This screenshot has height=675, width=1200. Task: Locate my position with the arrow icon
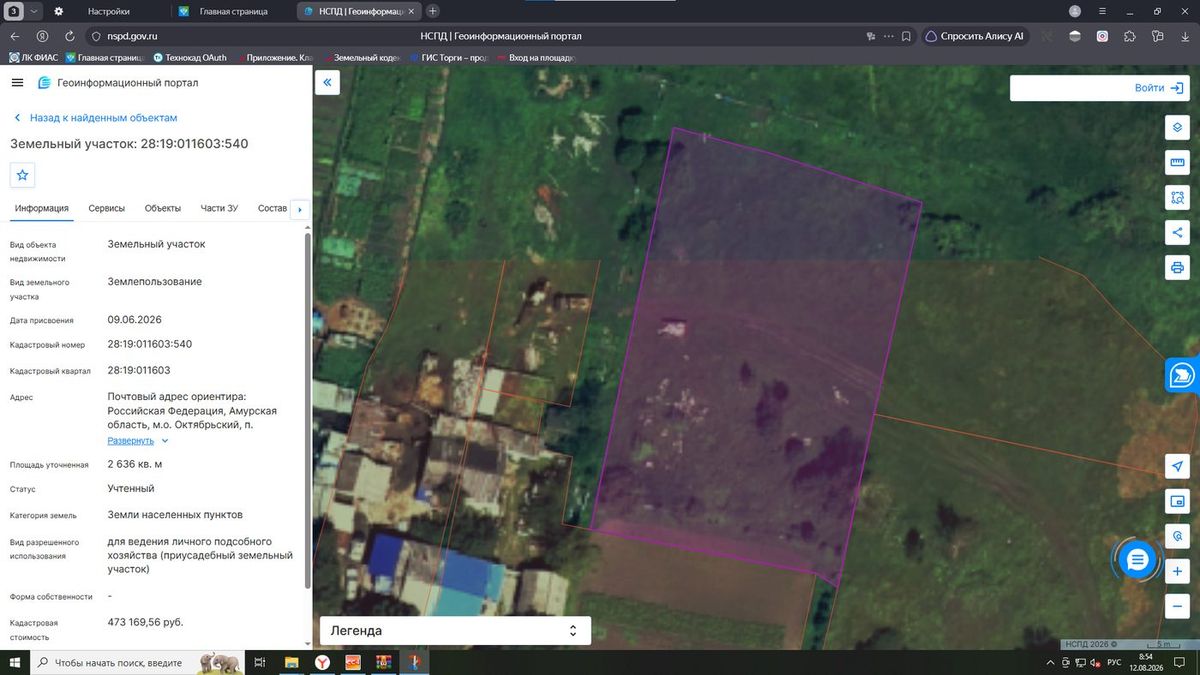pos(1177,467)
